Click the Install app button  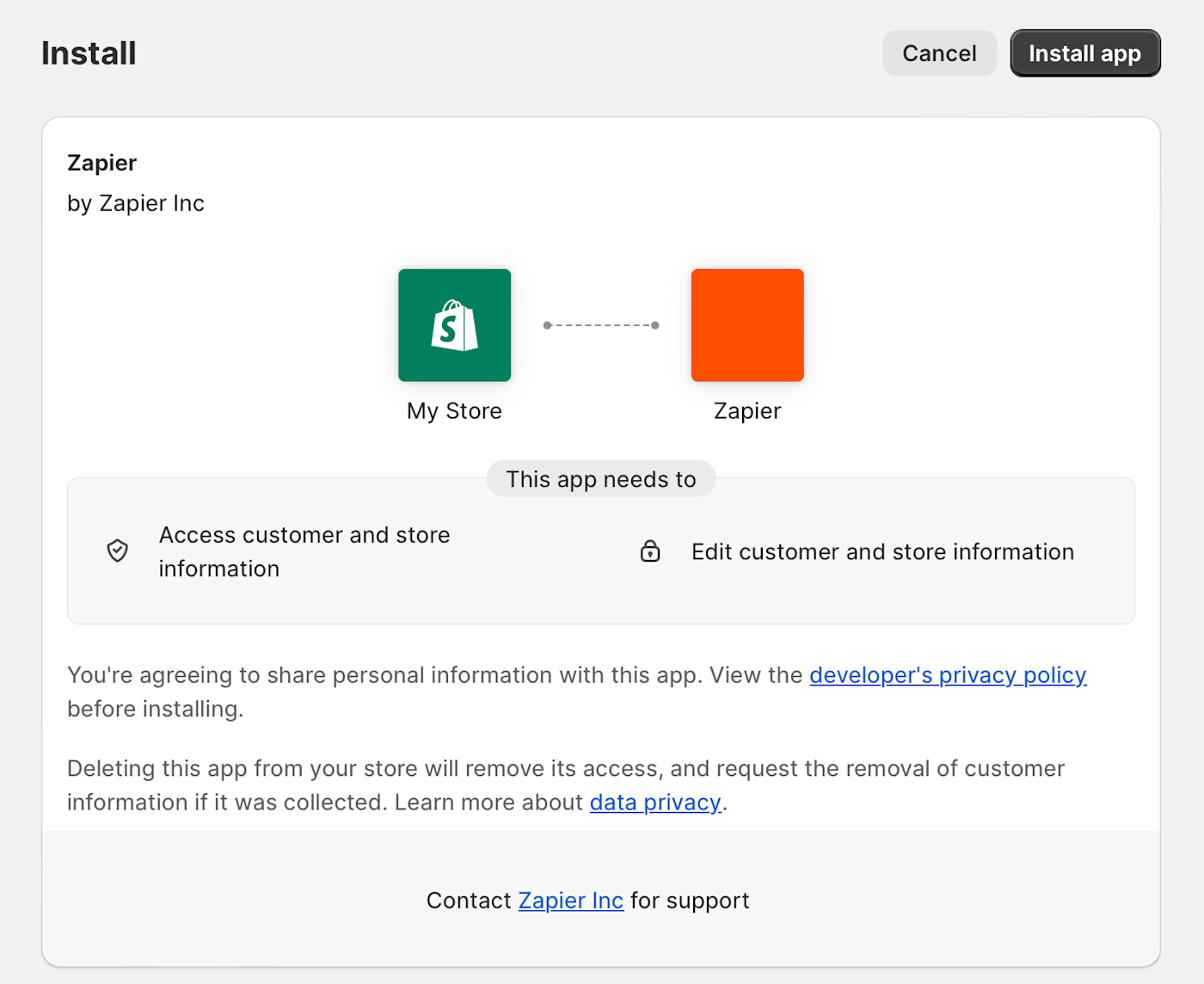pos(1085,53)
